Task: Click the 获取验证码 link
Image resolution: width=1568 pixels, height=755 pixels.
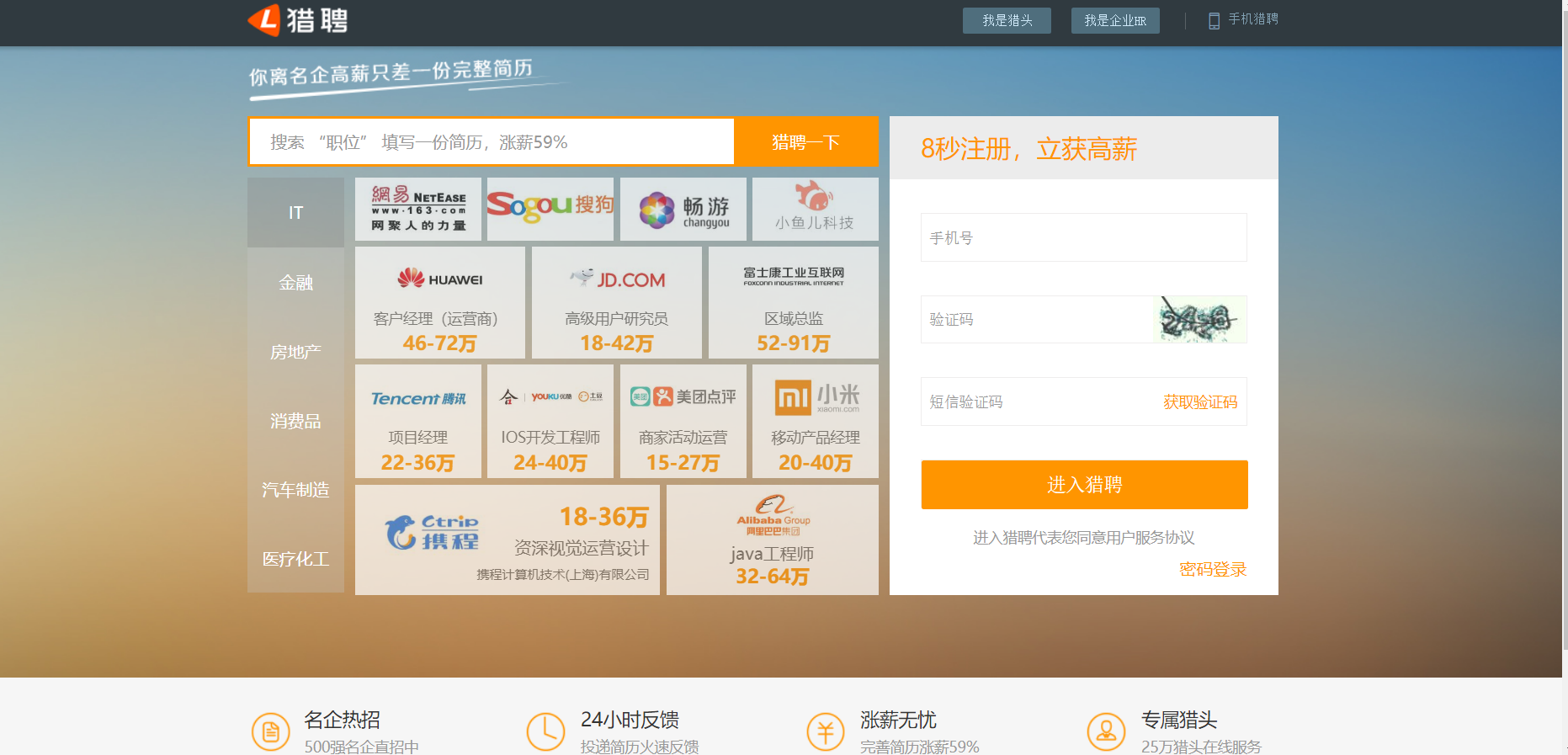Action: [1200, 402]
